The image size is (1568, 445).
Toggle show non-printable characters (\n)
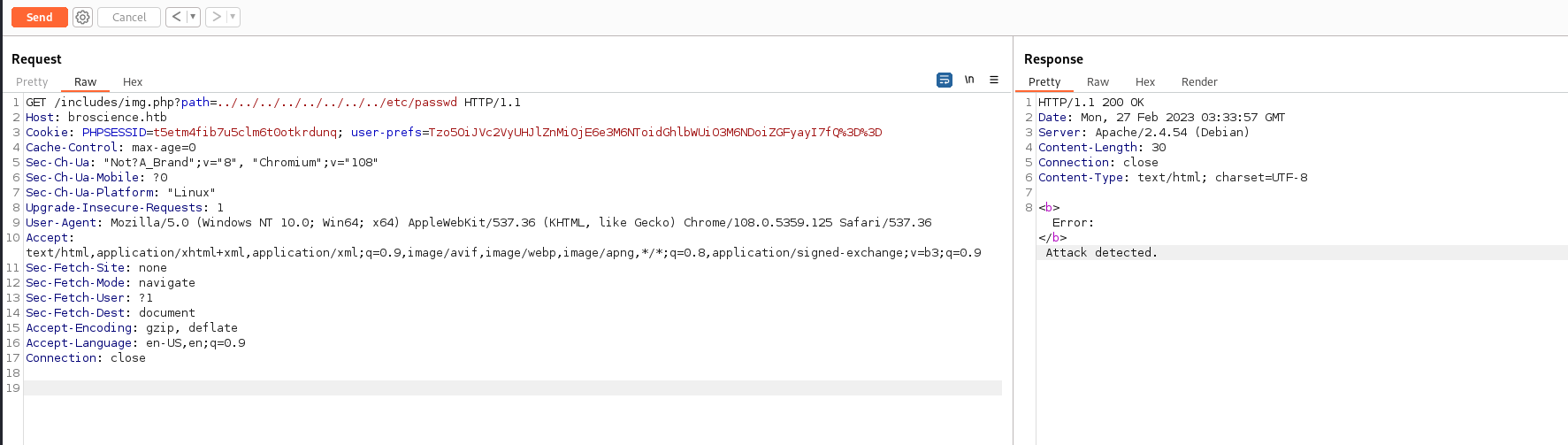[969, 80]
